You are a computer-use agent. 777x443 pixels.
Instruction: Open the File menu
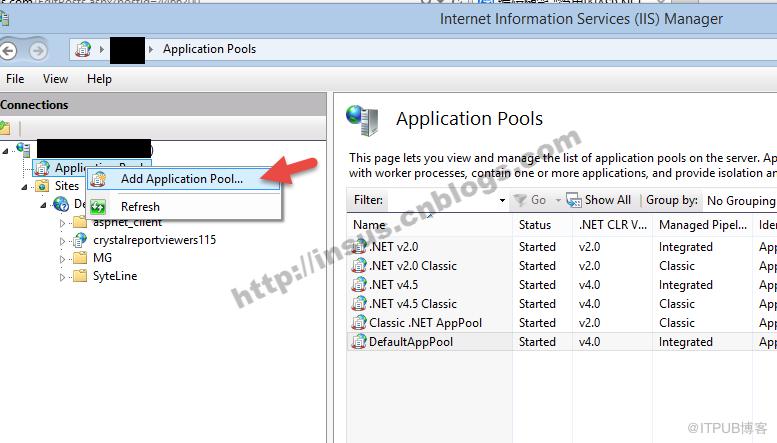coord(15,79)
